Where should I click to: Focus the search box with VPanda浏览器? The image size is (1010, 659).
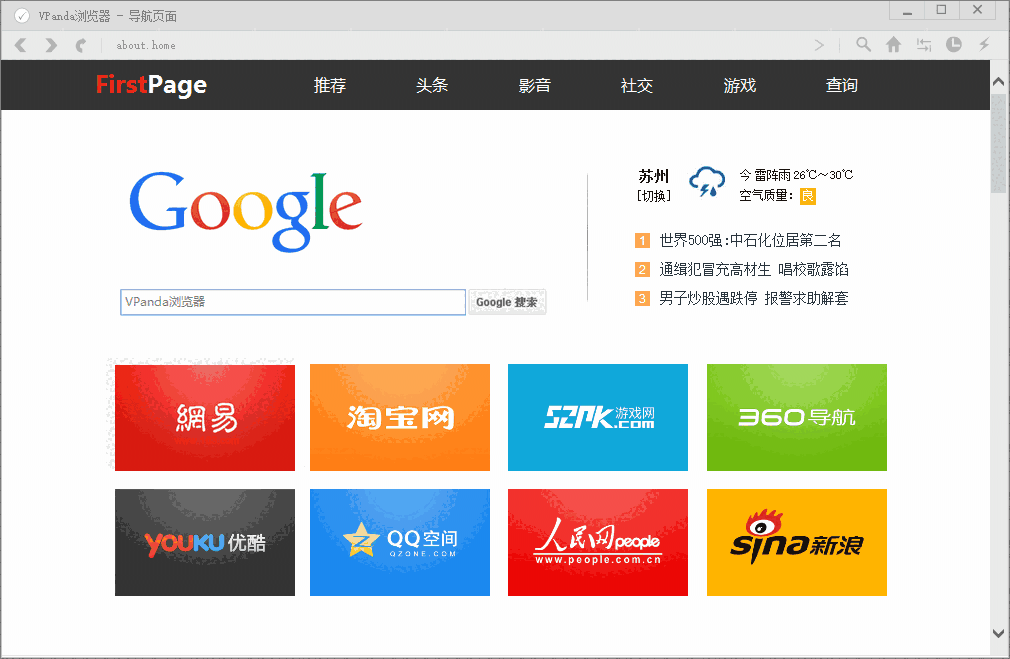pyautogui.click(x=293, y=302)
